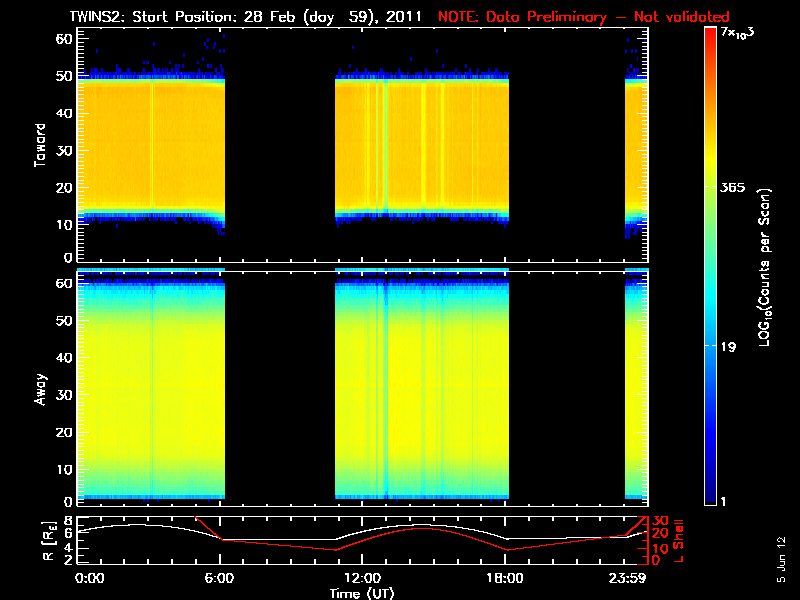800x600 pixels.
Task: Click the Time (UT) x-axis label
Action: [x=364, y=593]
